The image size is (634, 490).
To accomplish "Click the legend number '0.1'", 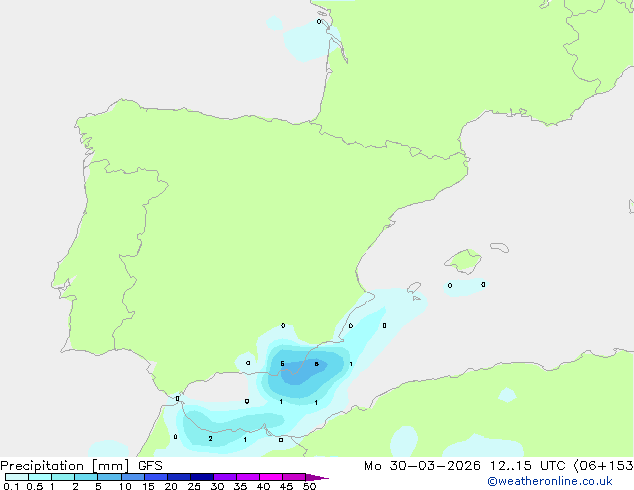I will [11, 486].
